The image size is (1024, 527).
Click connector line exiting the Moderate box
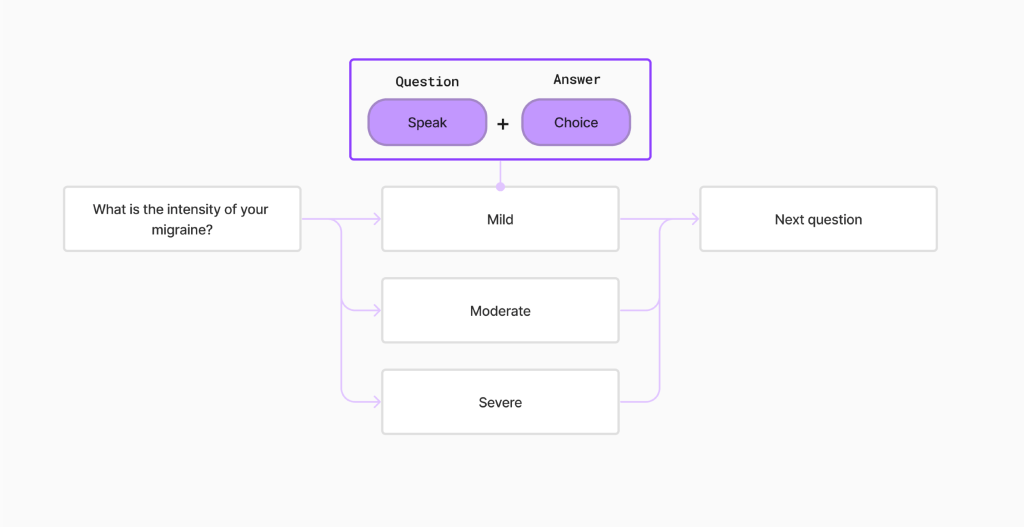pyautogui.click(x=638, y=311)
